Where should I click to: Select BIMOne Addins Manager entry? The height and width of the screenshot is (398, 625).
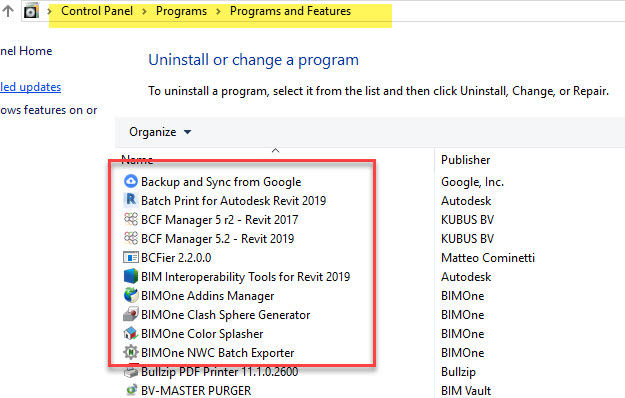click(207, 296)
